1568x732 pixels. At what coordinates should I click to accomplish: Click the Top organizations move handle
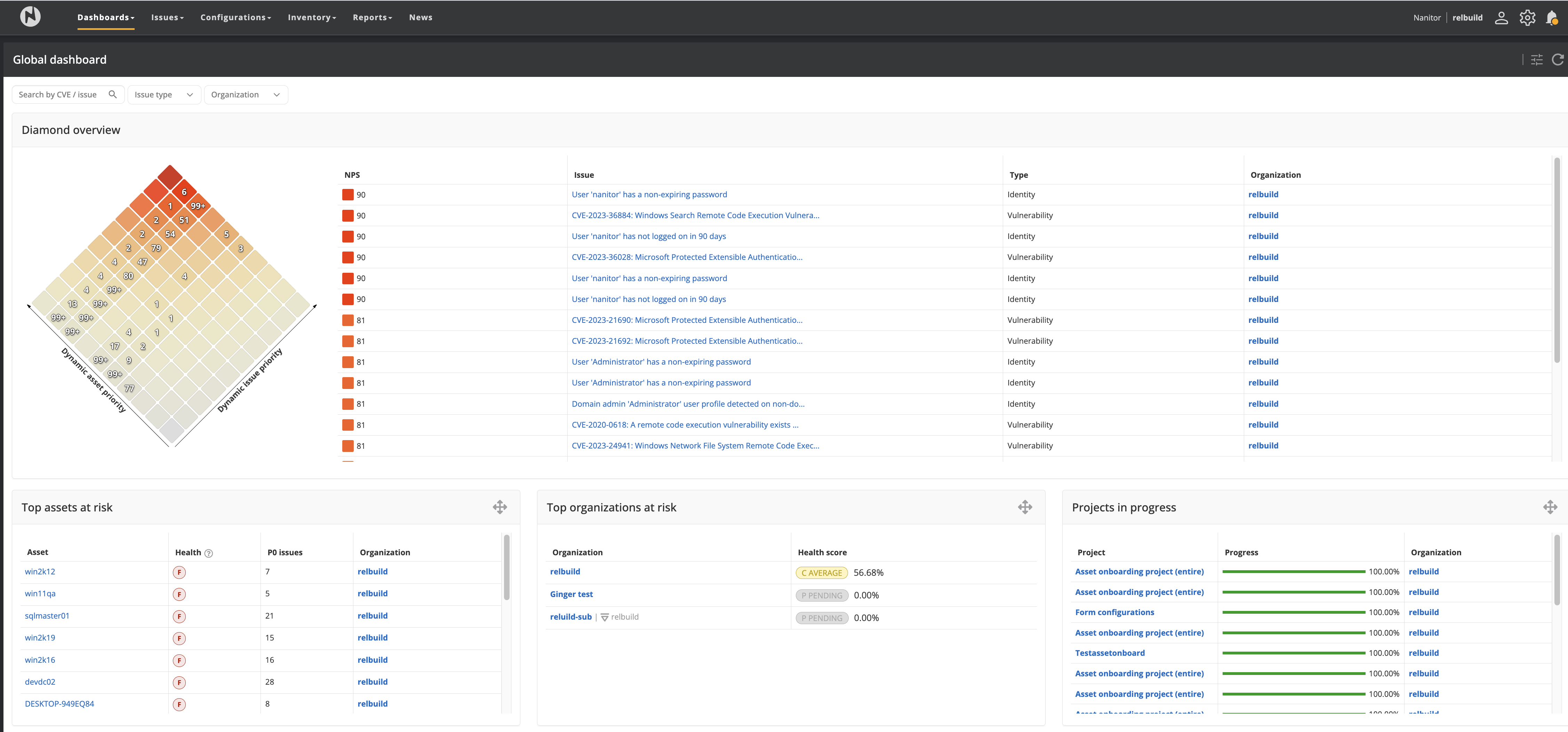tap(1025, 507)
